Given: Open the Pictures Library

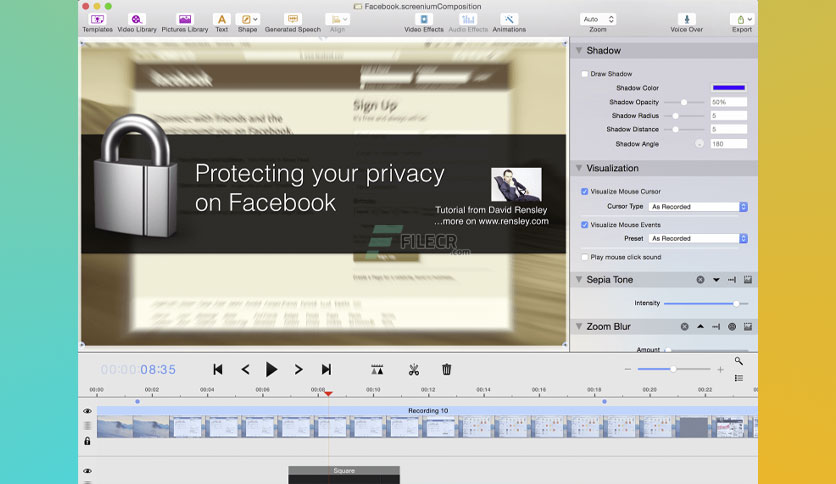Looking at the screenshot, I should pyautogui.click(x=184, y=23).
